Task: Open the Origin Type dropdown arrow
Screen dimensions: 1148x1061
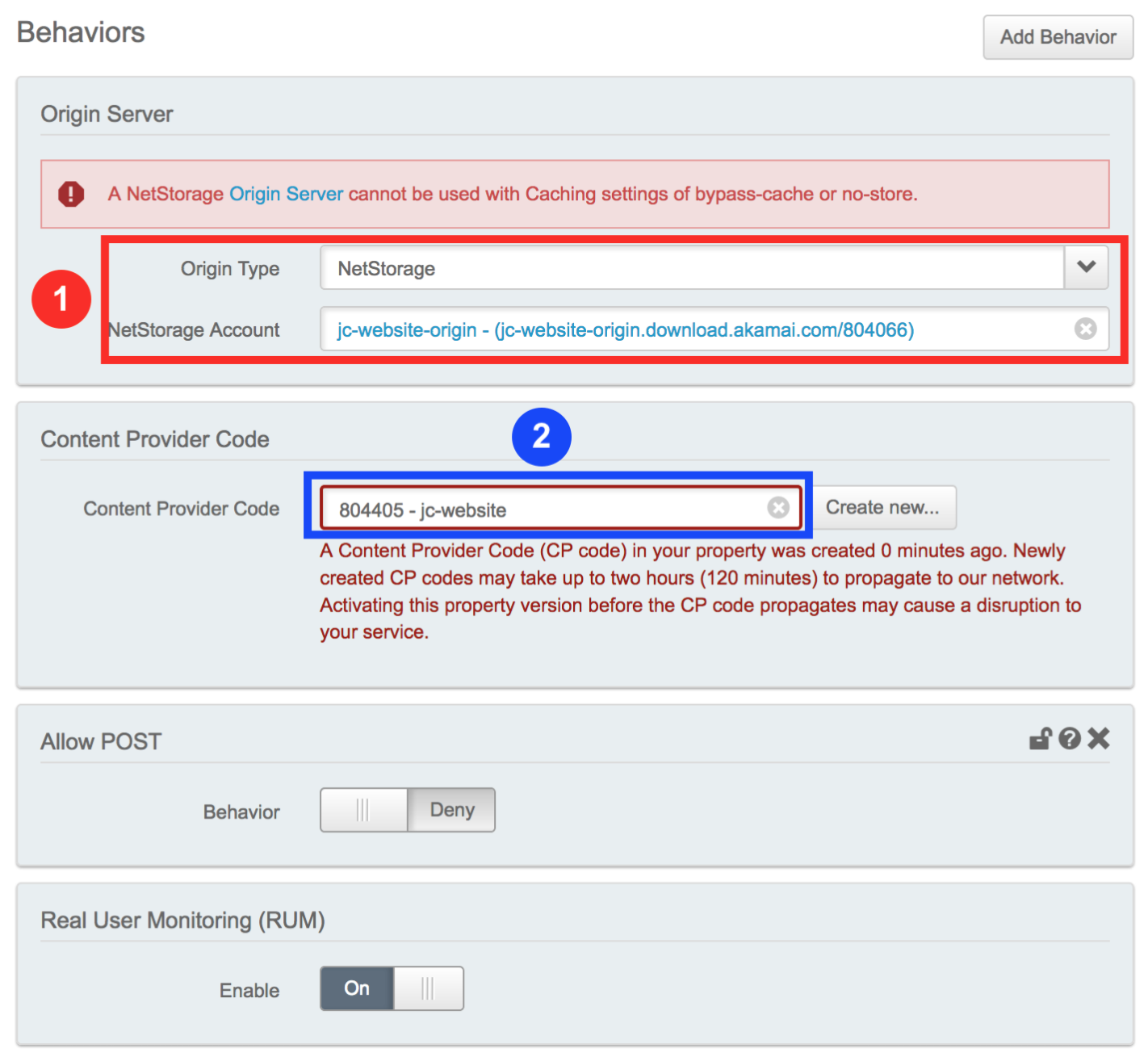Action: tap(1086, 267)
